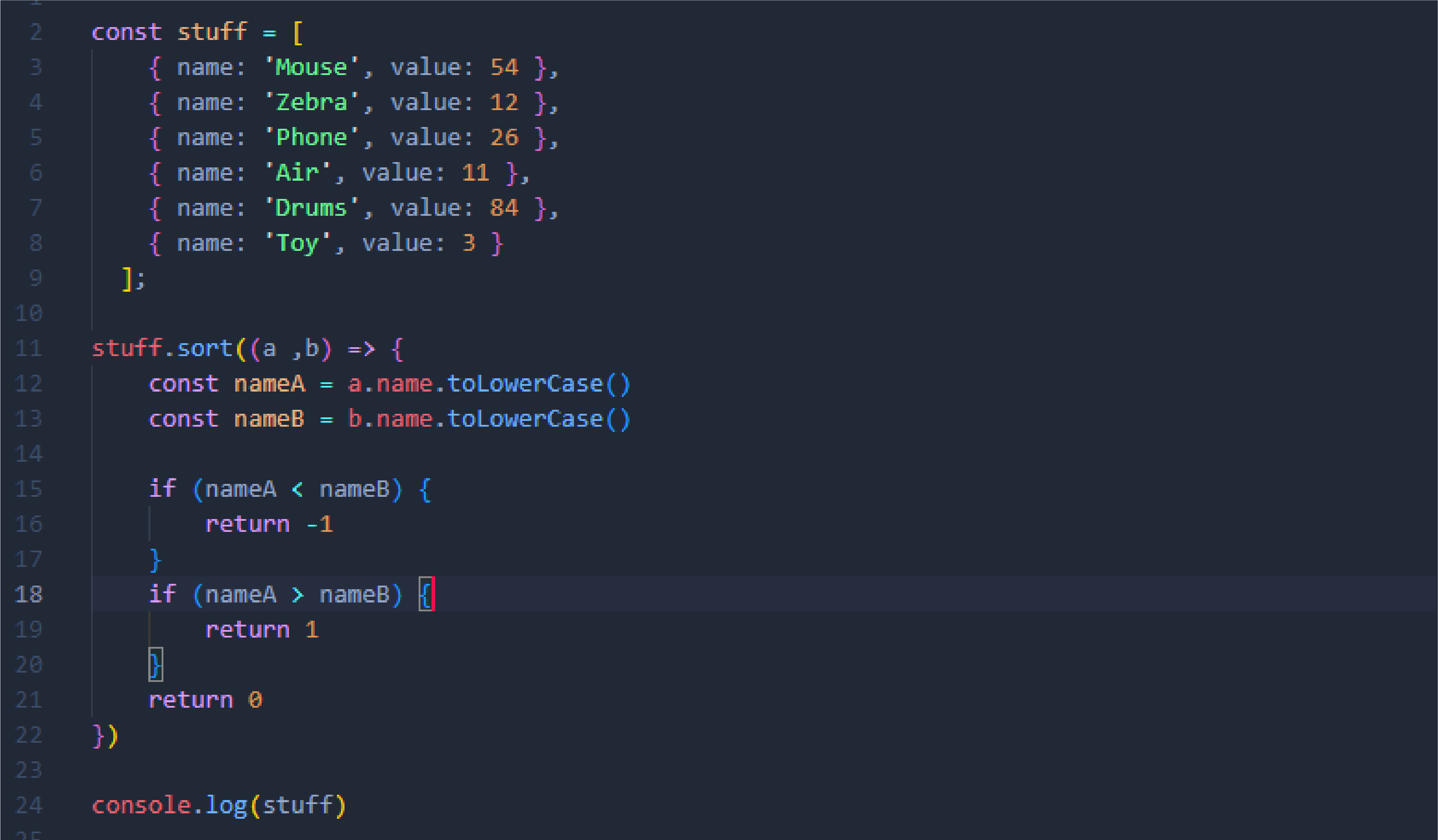Click the 'return 0' statement
The image size is (1438, 840).
(206, 700)
